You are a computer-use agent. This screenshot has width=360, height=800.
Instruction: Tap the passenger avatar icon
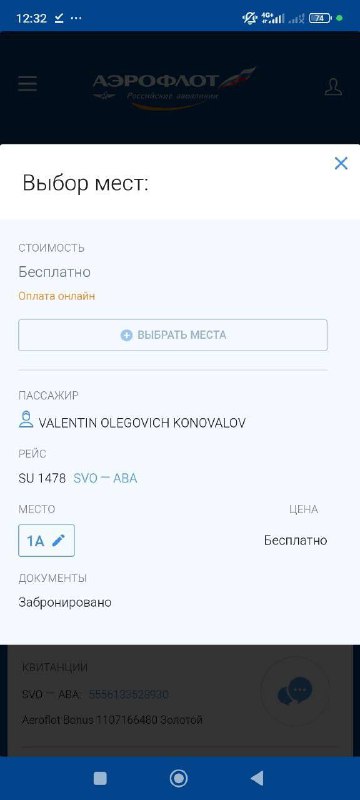pos(26,420)
